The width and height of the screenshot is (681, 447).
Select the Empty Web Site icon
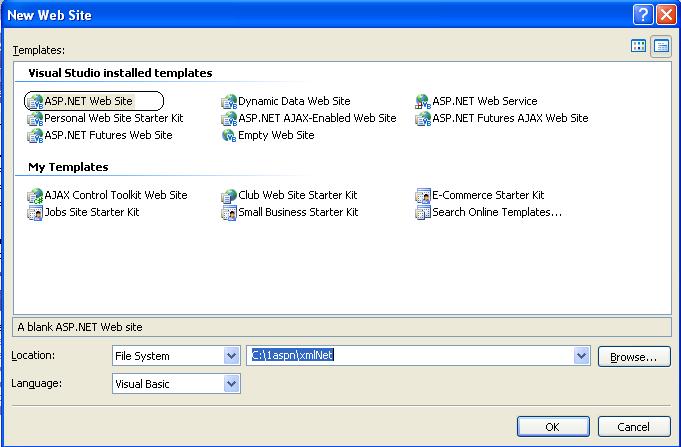pos(229,135)
